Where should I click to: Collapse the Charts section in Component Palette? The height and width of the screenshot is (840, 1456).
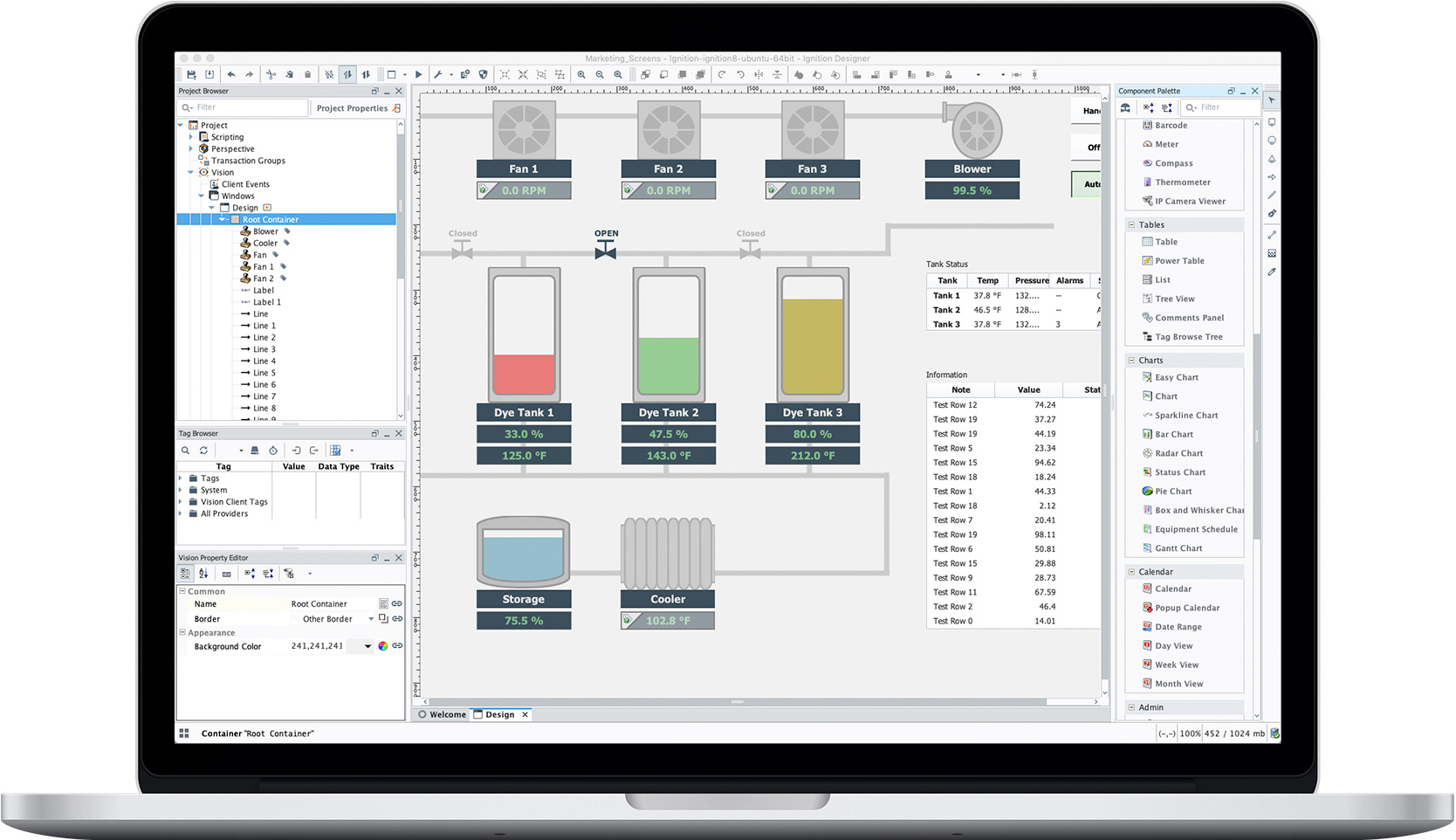[x=1130, y=360]
